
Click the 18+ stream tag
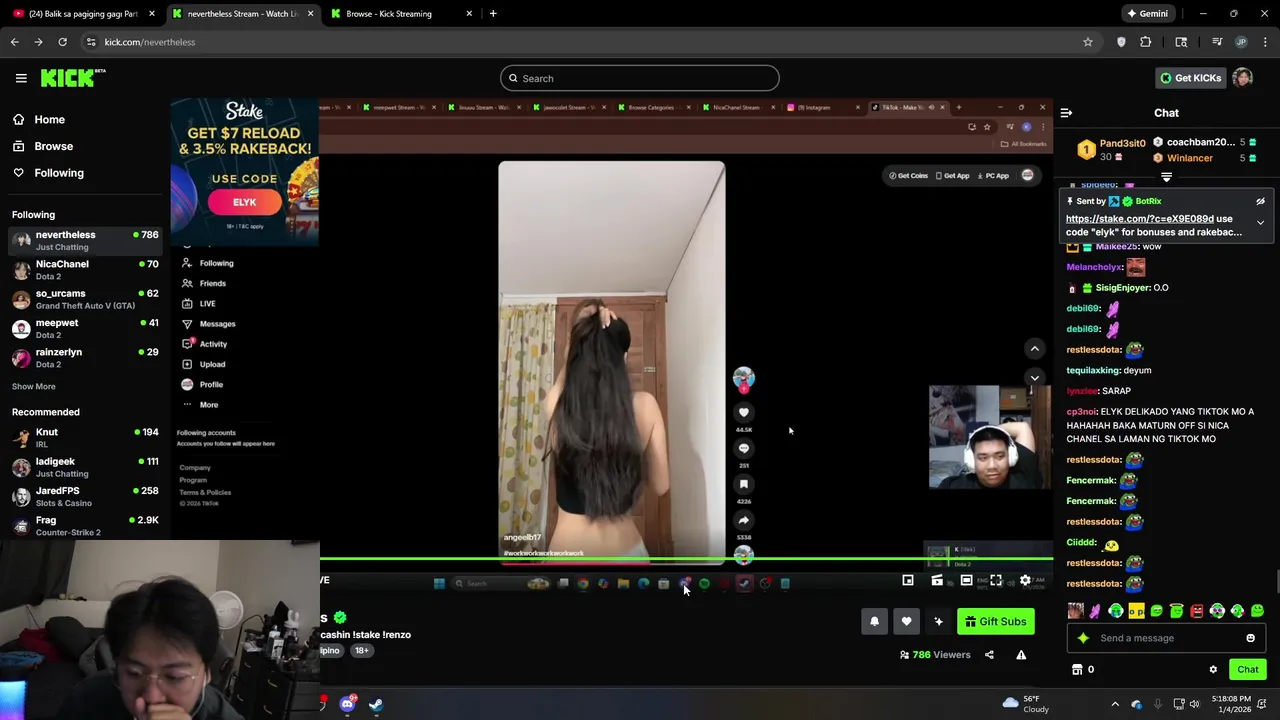[x=361, y=650]
